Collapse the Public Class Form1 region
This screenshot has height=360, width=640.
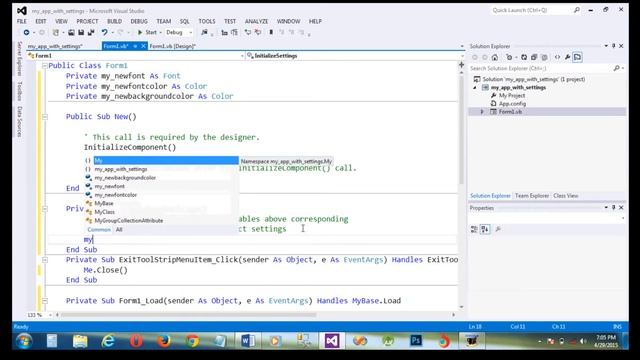[x=44, y=66]
